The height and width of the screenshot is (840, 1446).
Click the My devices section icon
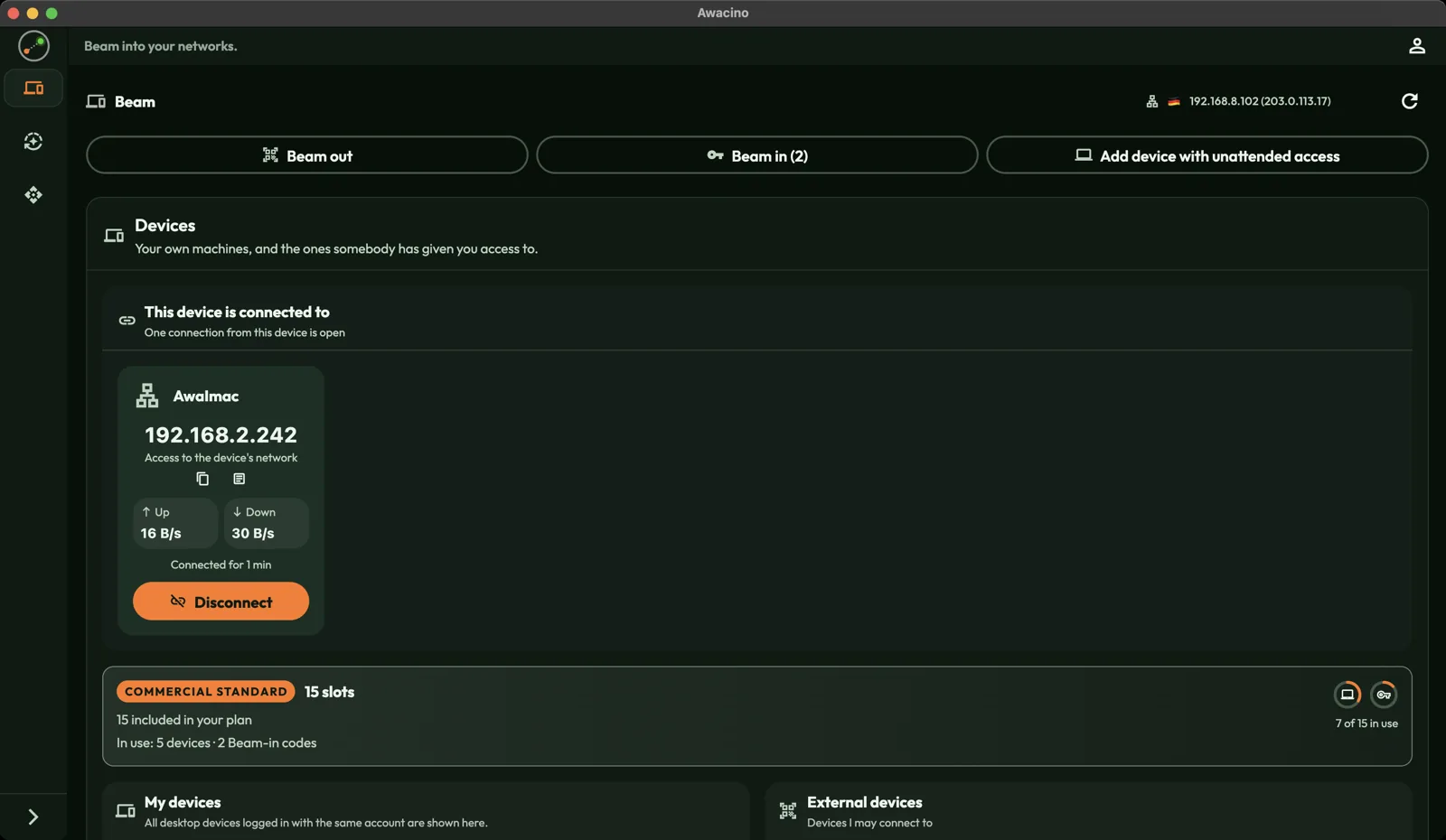(x=126, y=811)
